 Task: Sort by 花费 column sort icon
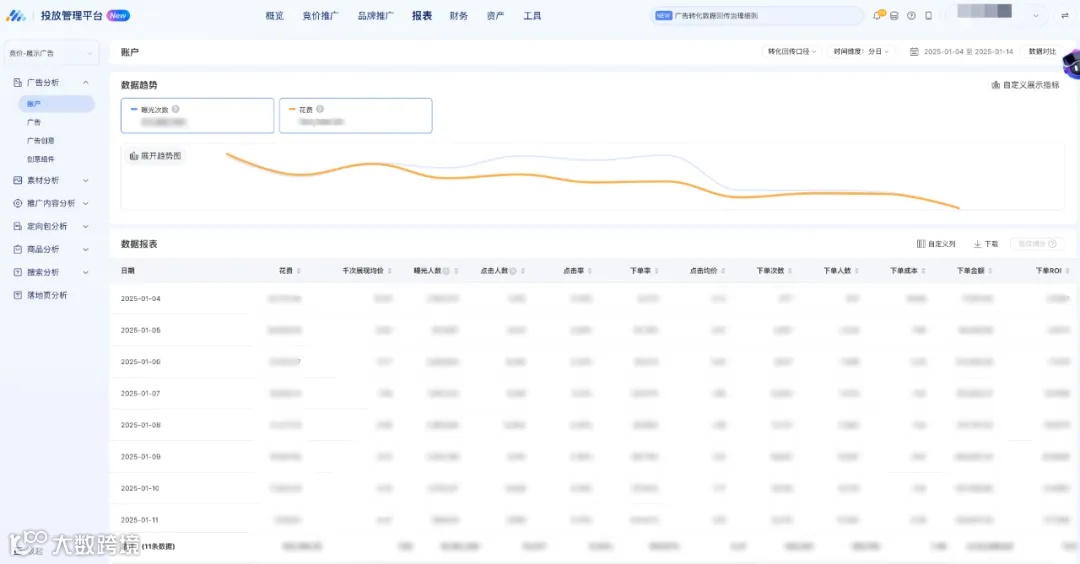(298, 271)
